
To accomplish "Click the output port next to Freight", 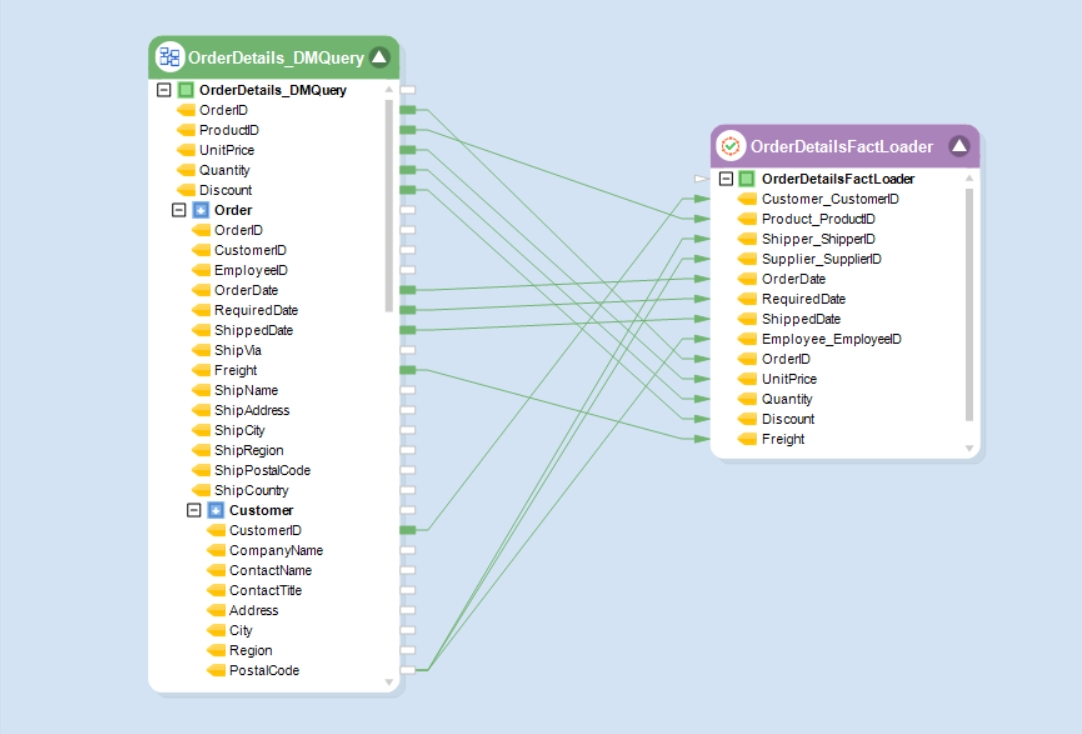I will tap(408, 370).
